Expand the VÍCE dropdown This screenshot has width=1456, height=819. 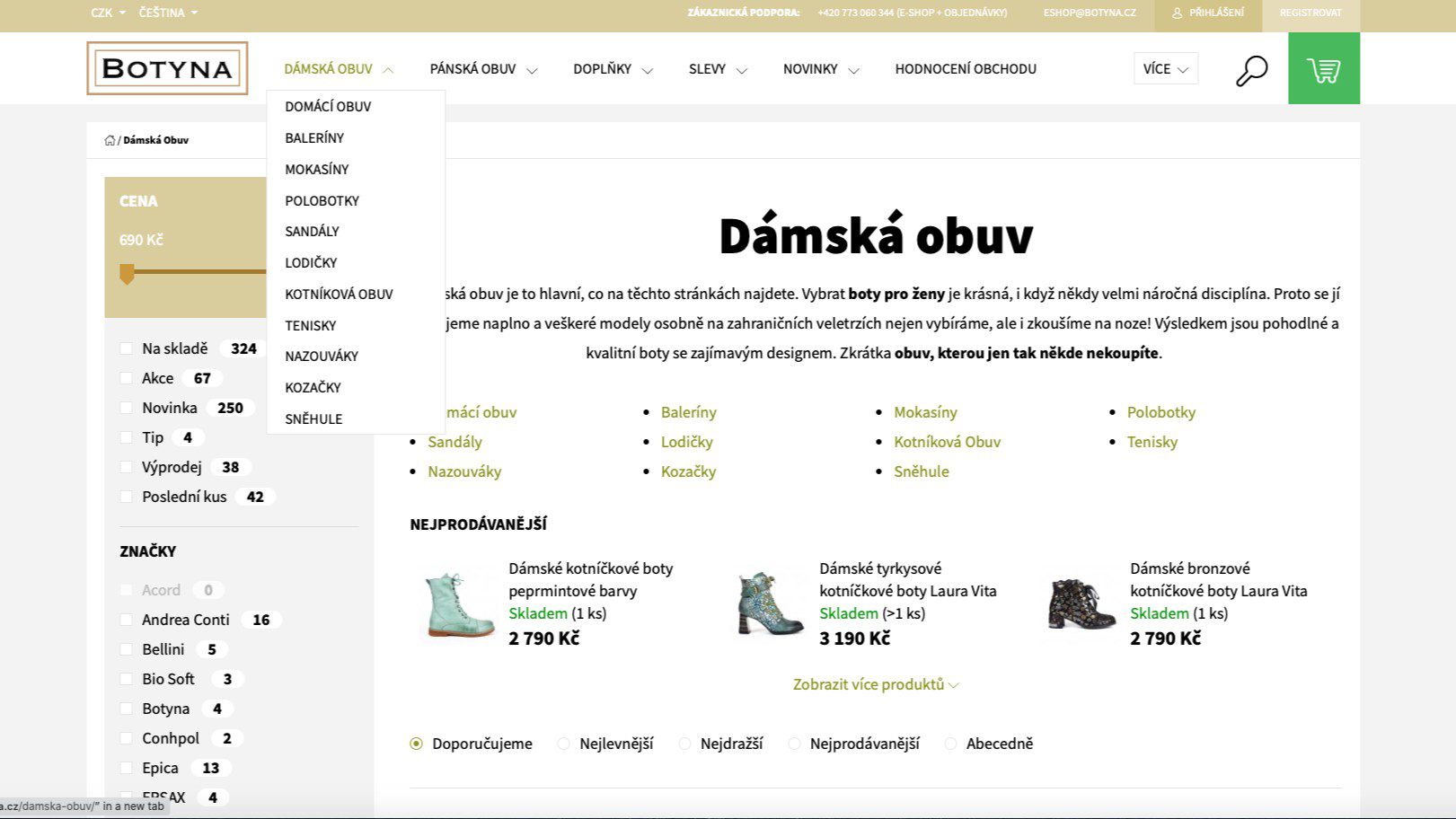[1165, 69]
